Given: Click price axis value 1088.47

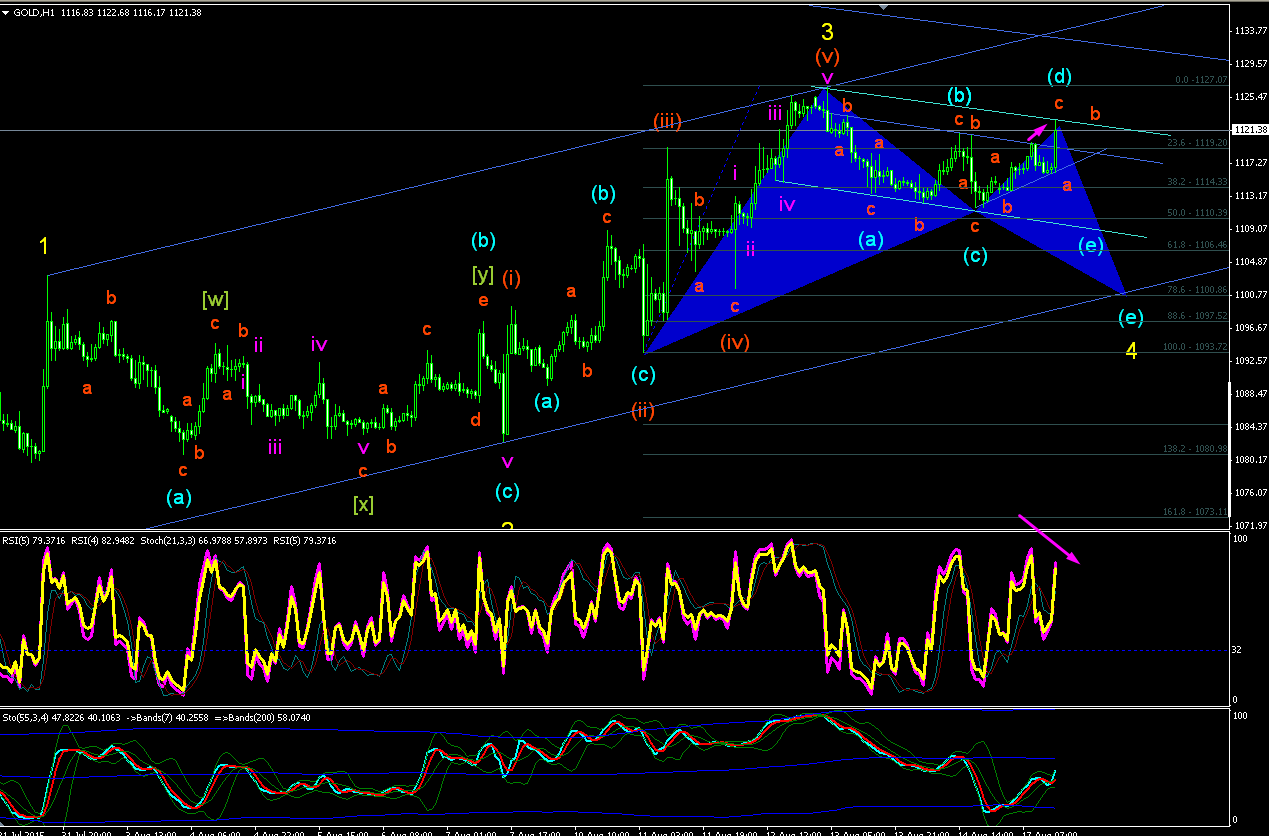Looking at the screenshot, I should point(1250,394).
